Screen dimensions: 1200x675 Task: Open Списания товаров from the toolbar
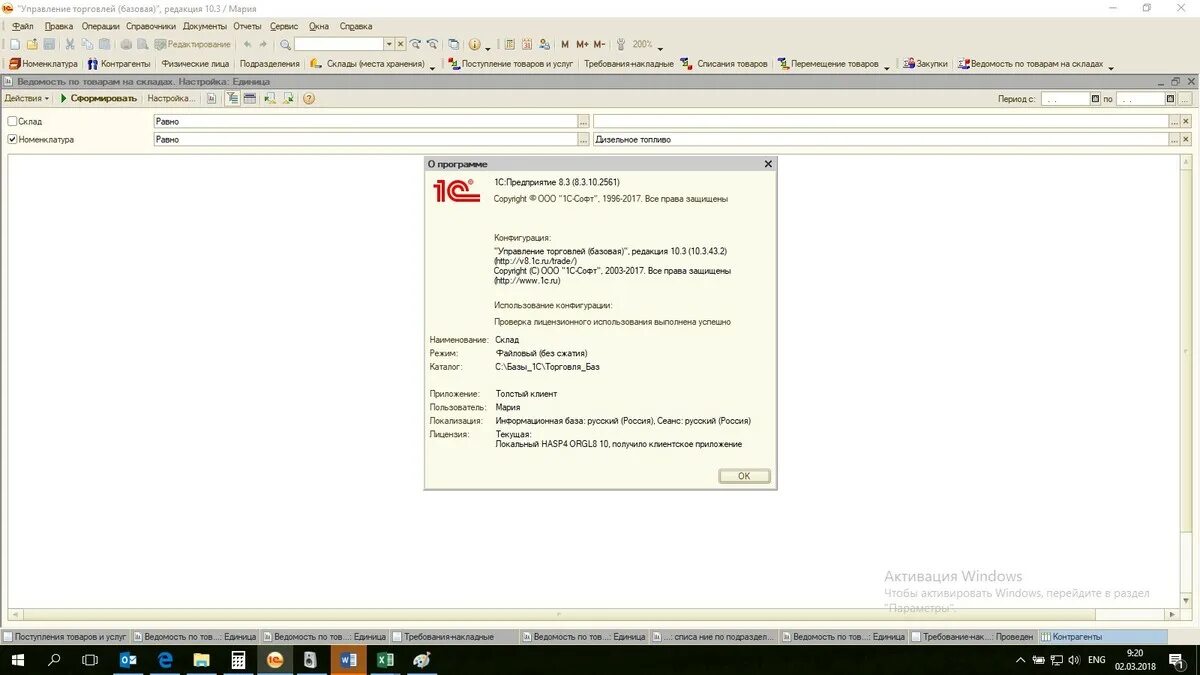[724, 63]
